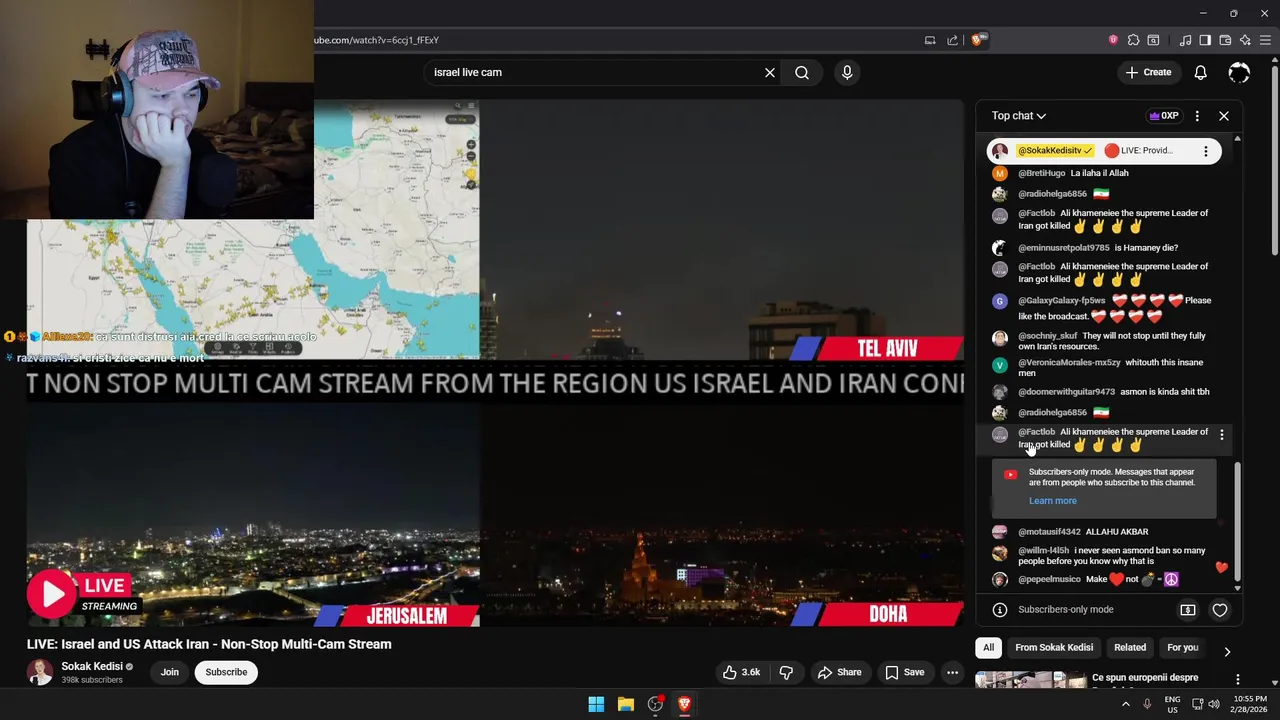Open the Brave Wallet icon
Screen dimensions: 1280x720
1225,40
